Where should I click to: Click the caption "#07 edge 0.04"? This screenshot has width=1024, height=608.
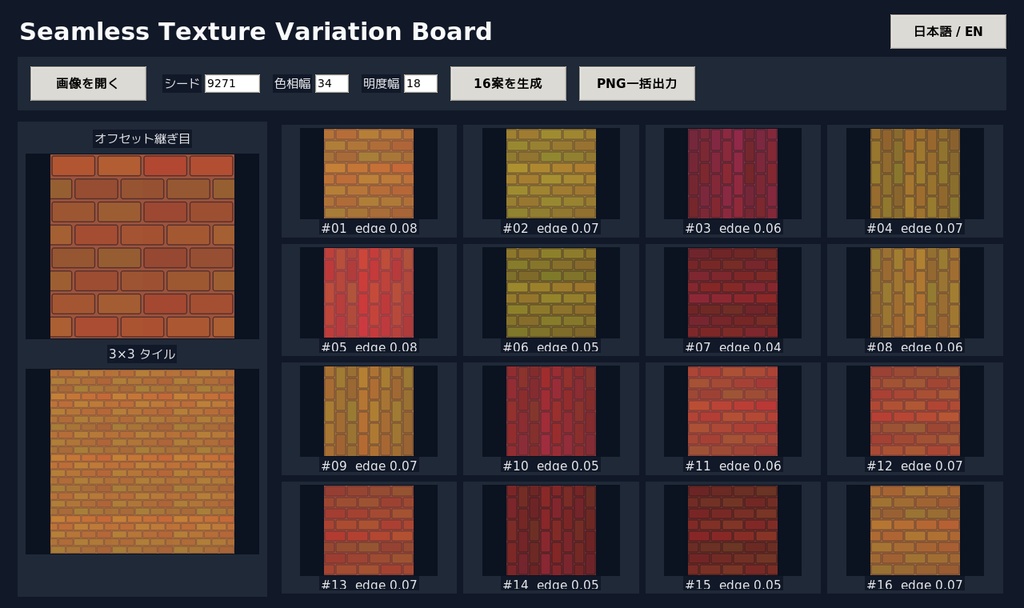coord(733,347)
